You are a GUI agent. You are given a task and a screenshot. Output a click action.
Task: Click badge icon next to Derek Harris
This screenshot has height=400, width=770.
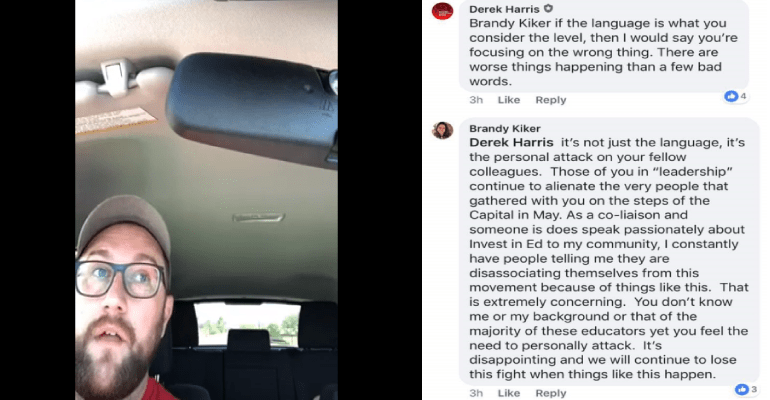pyautogui.click(x=549, y=8)
